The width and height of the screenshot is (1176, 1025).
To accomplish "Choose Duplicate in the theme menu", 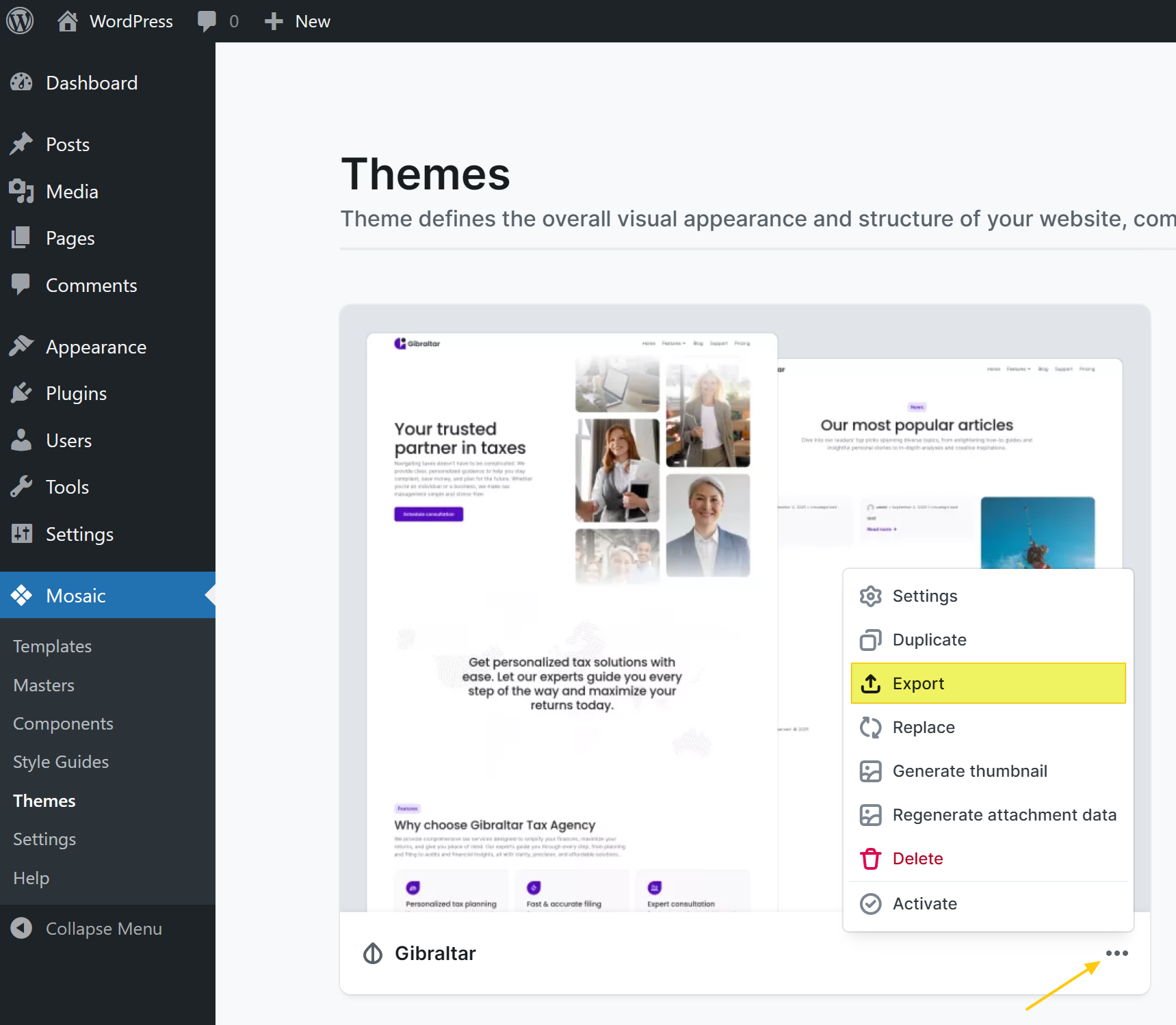I will (929, 640).
